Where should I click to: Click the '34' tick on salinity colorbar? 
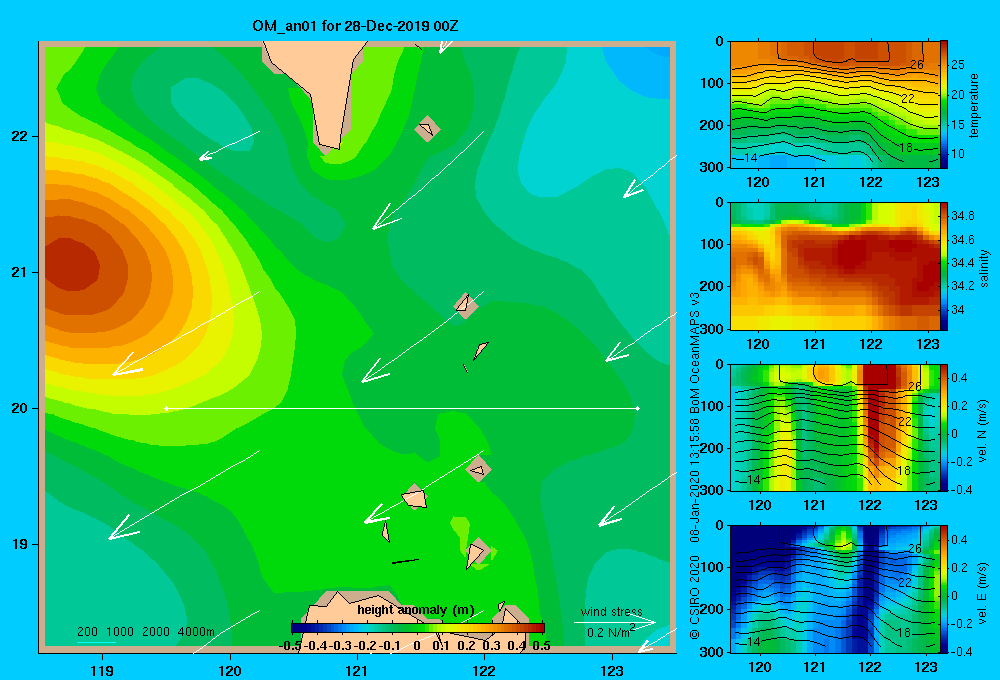(x=958, y=309)
